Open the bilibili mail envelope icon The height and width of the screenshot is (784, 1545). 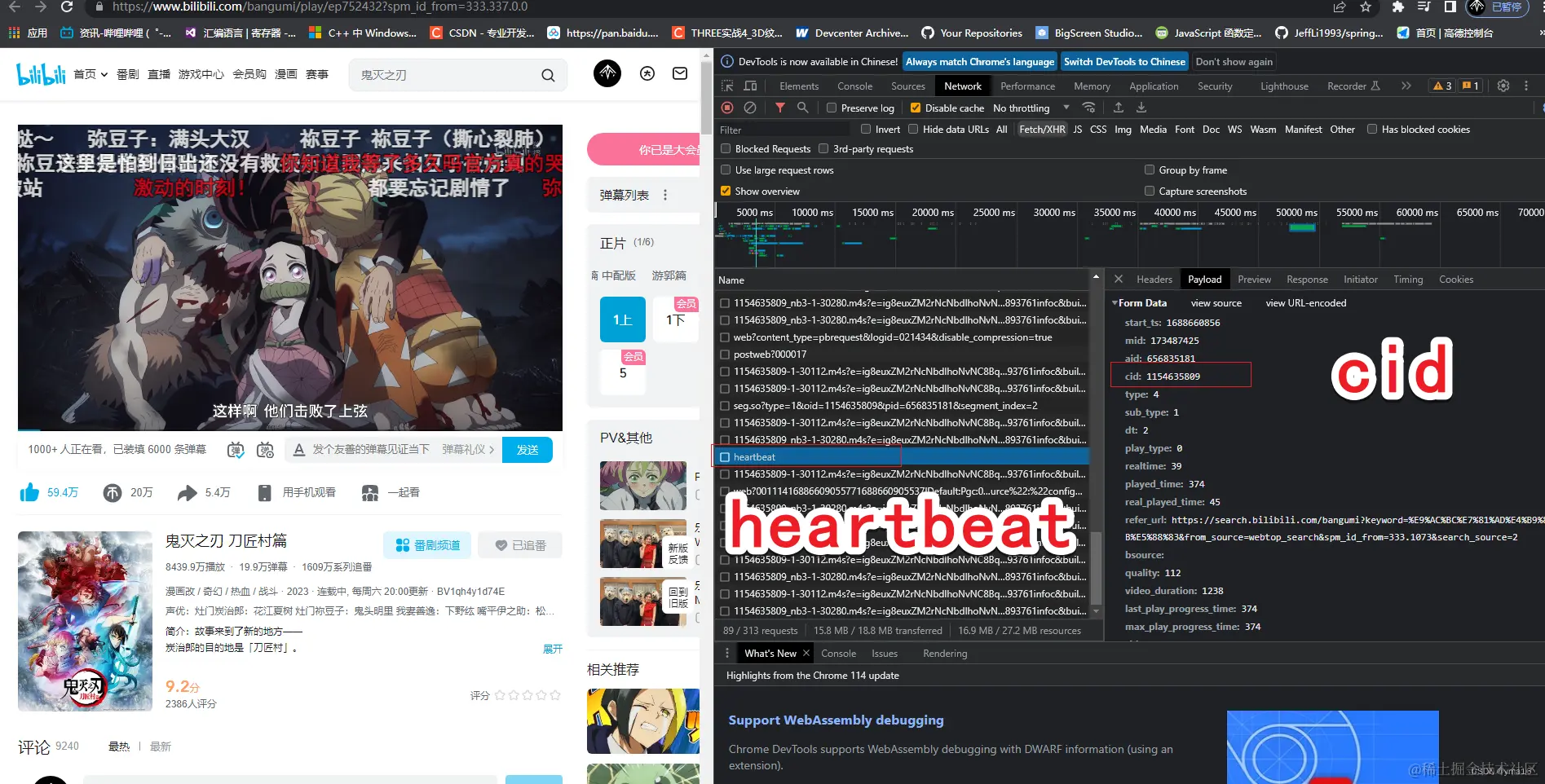click(680, 73)
